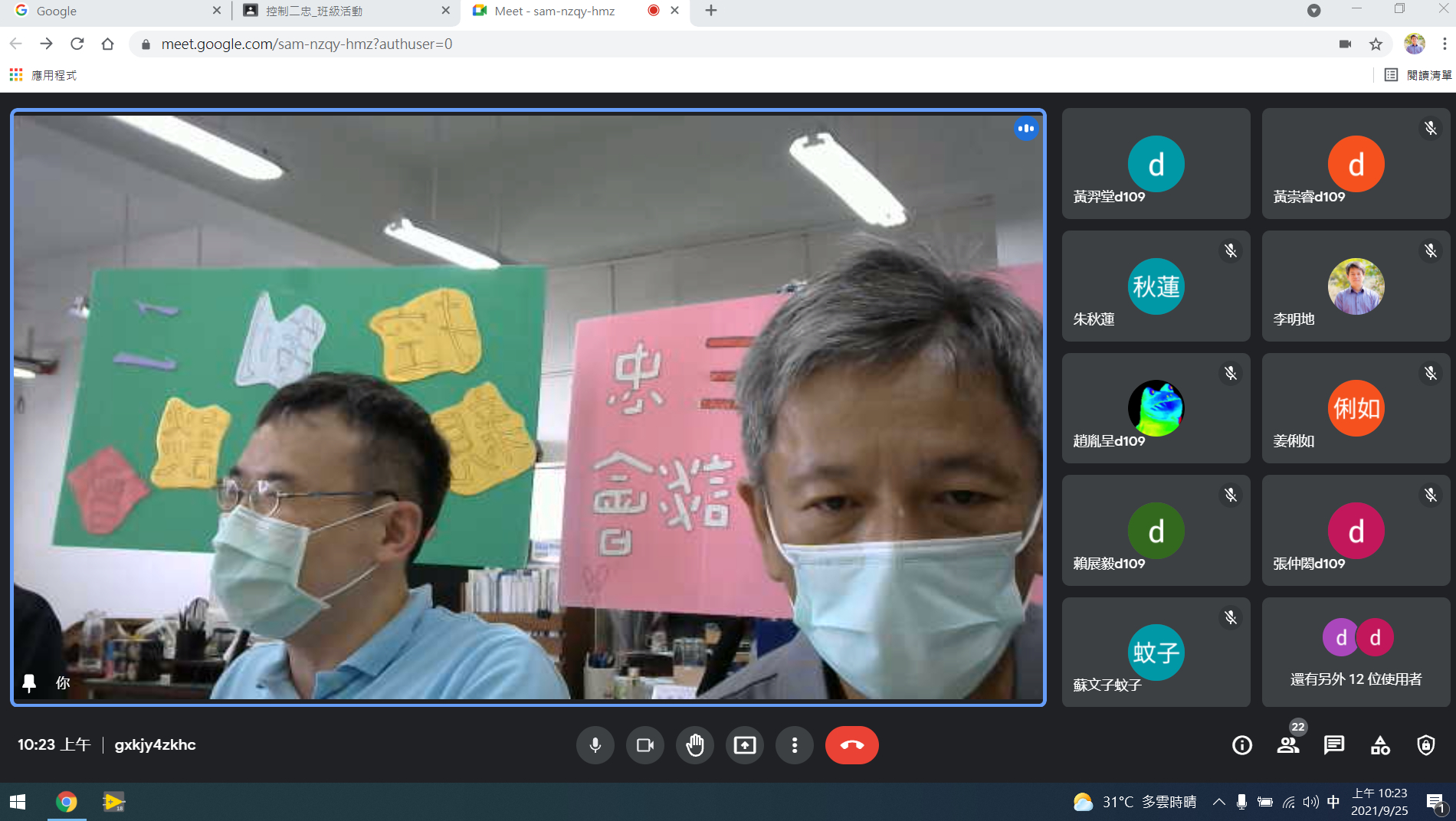The width and height of the screenshot is (1456, 821).
Task: Close the Google tab
Action: tap(216, 11)
